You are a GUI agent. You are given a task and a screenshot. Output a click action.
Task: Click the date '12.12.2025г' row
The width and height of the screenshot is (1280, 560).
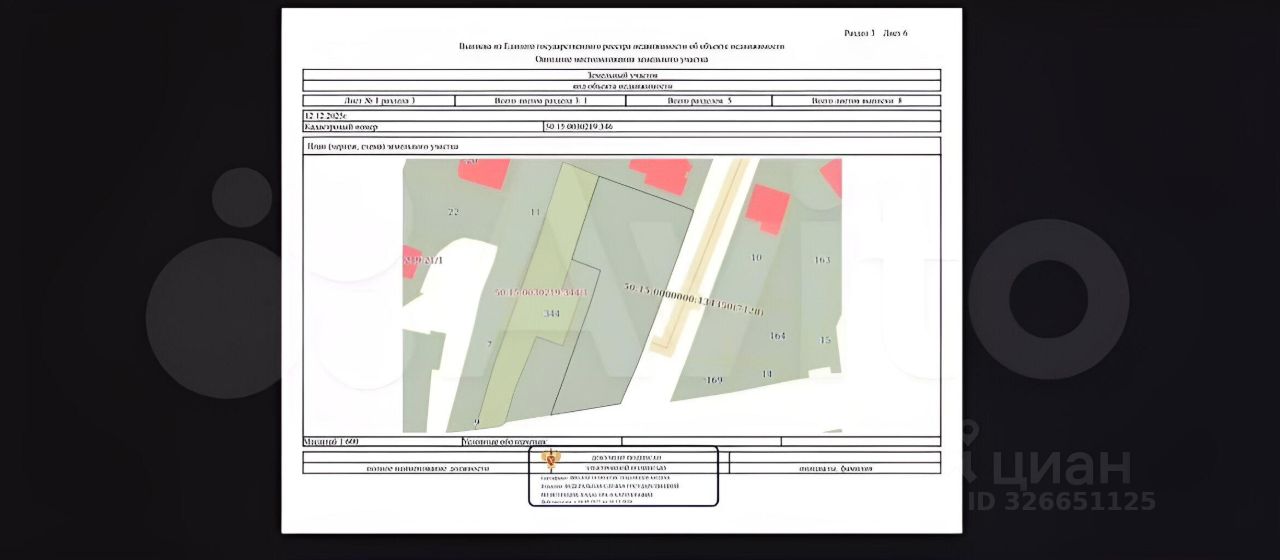click(622, 116)
